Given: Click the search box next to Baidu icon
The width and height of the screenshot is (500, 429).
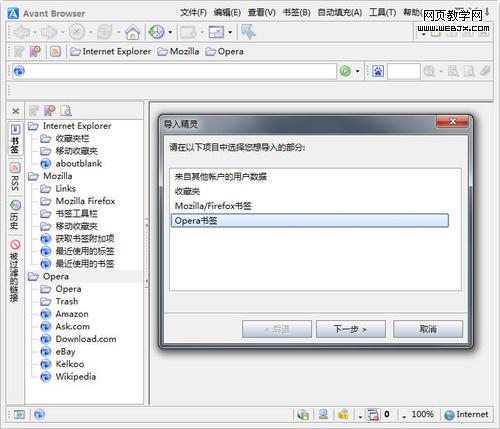Looking at the screenshot, I should [x=404, y=71].
